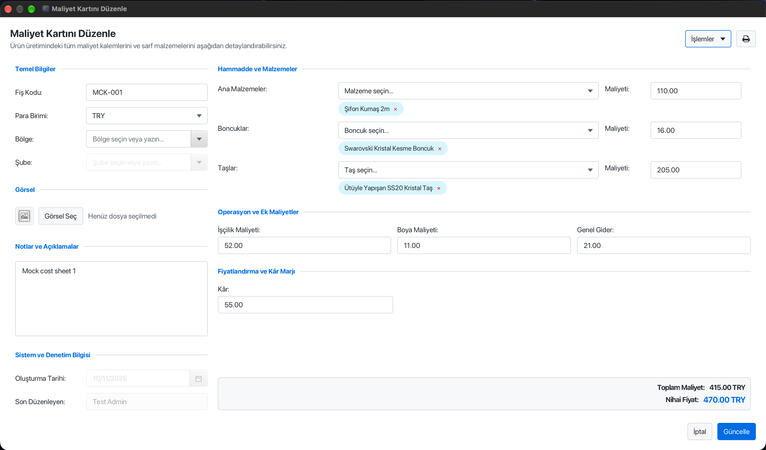766x450 pixels.
Task: Focus the Fiş Kodu field MCK-001
Action: click(147, 92)
